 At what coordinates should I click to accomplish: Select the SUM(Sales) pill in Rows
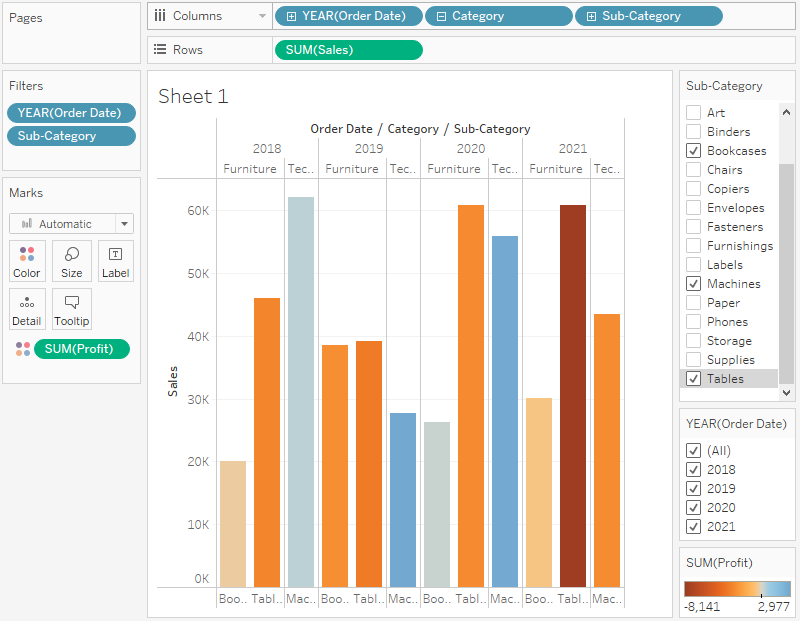(x=347, y=50)
